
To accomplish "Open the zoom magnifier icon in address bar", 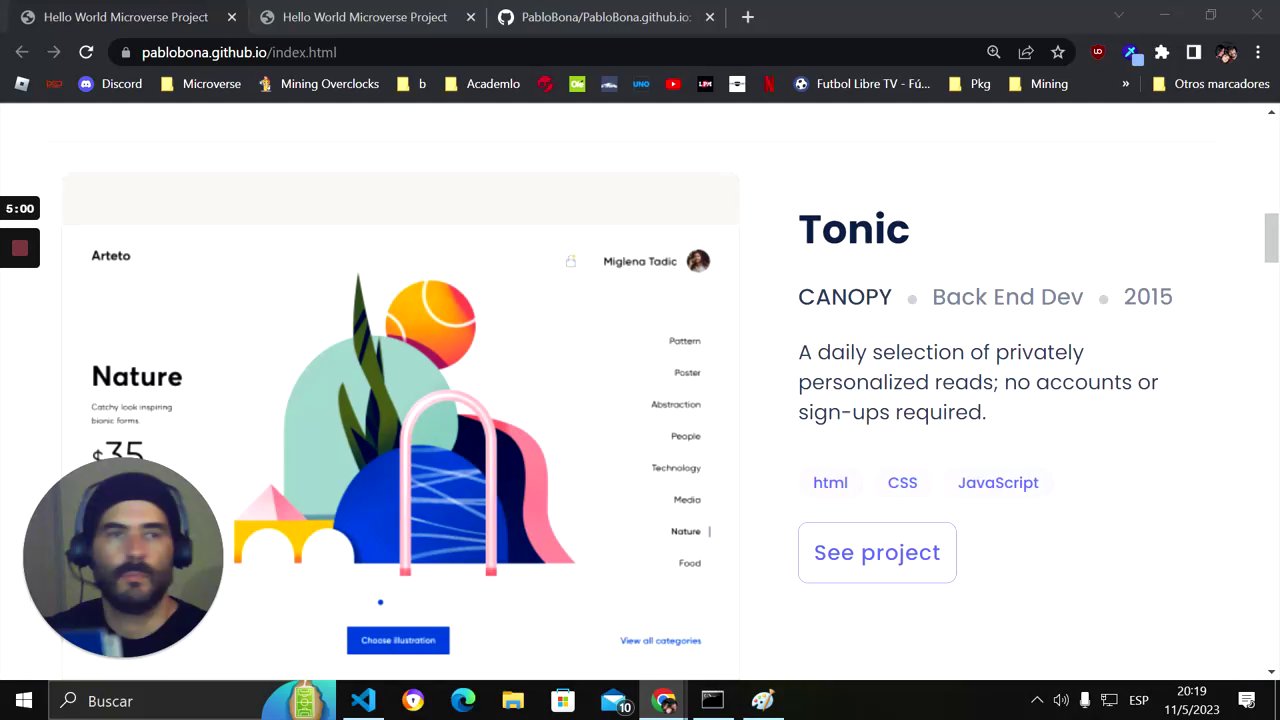I will coord(993,52).
